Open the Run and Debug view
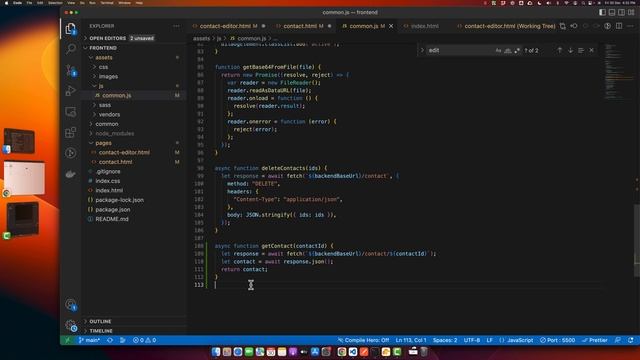Screen dimensions: 640x360 point(71,91)
